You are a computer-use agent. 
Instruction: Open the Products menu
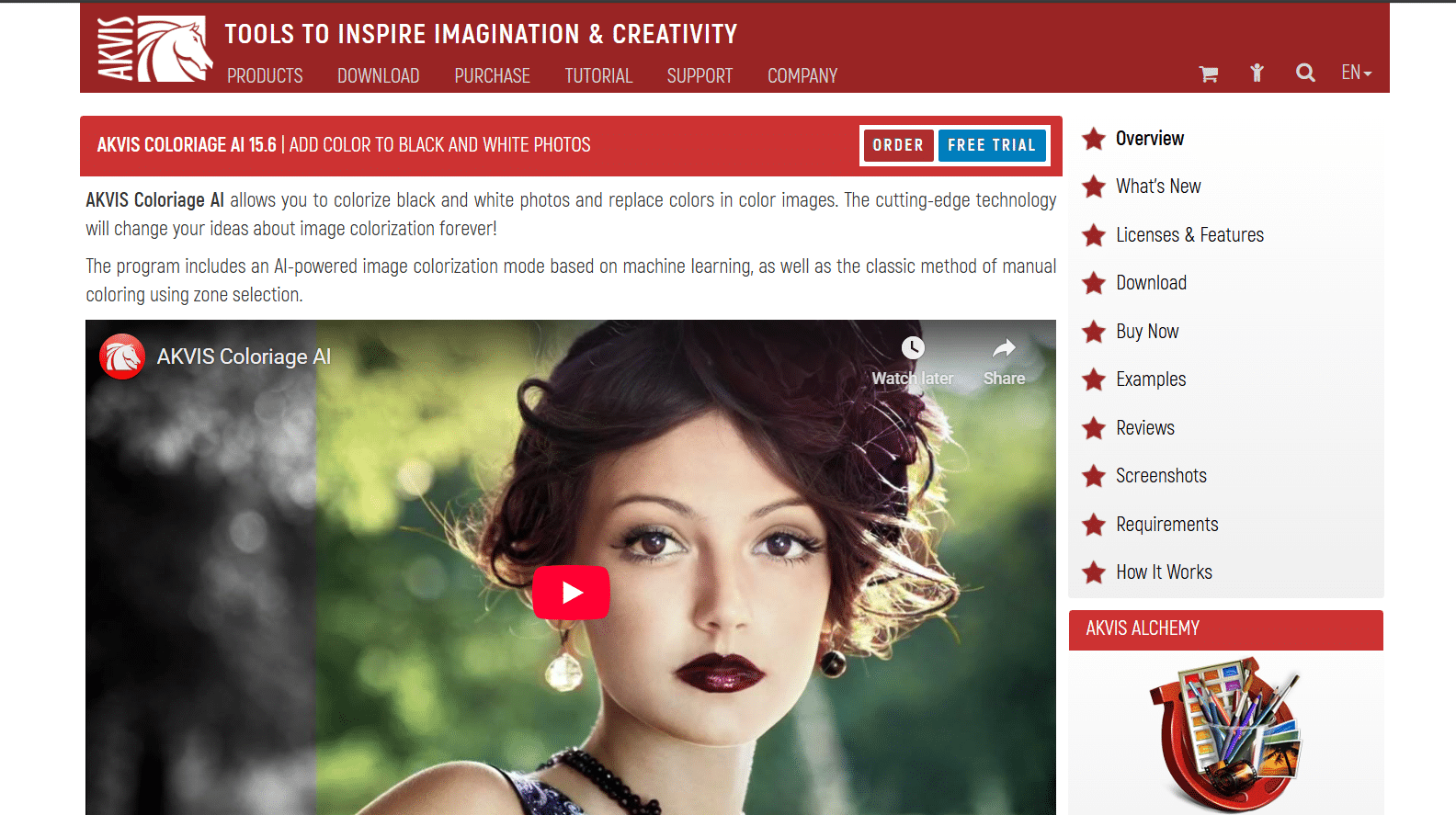pyautogui.click(x=265, y=76)
